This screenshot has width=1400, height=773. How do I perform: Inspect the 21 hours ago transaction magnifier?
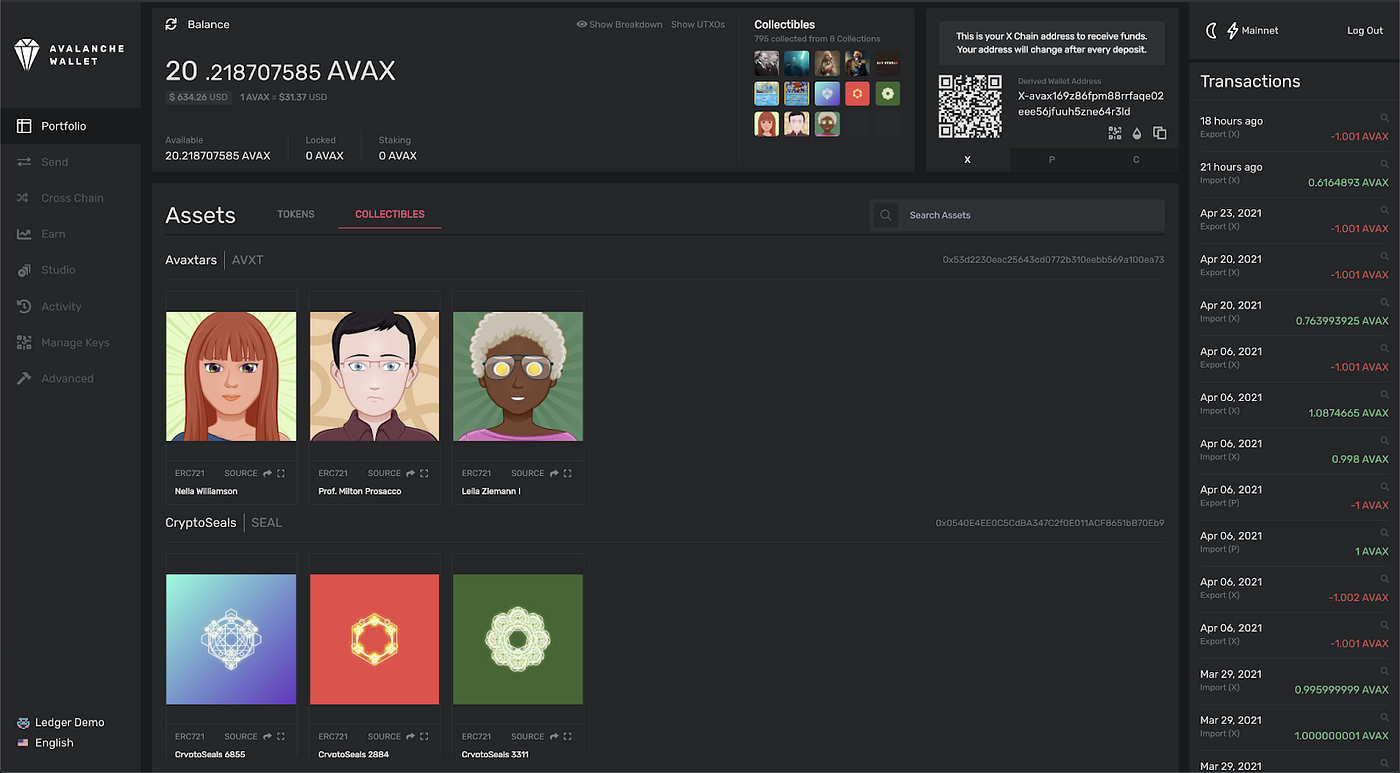tap(1384, 164)
